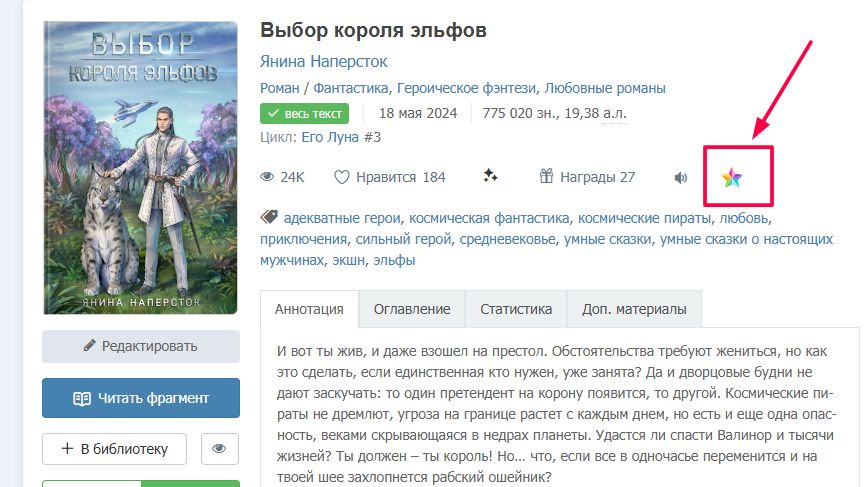Open the Его Луна cycle link

341,137
